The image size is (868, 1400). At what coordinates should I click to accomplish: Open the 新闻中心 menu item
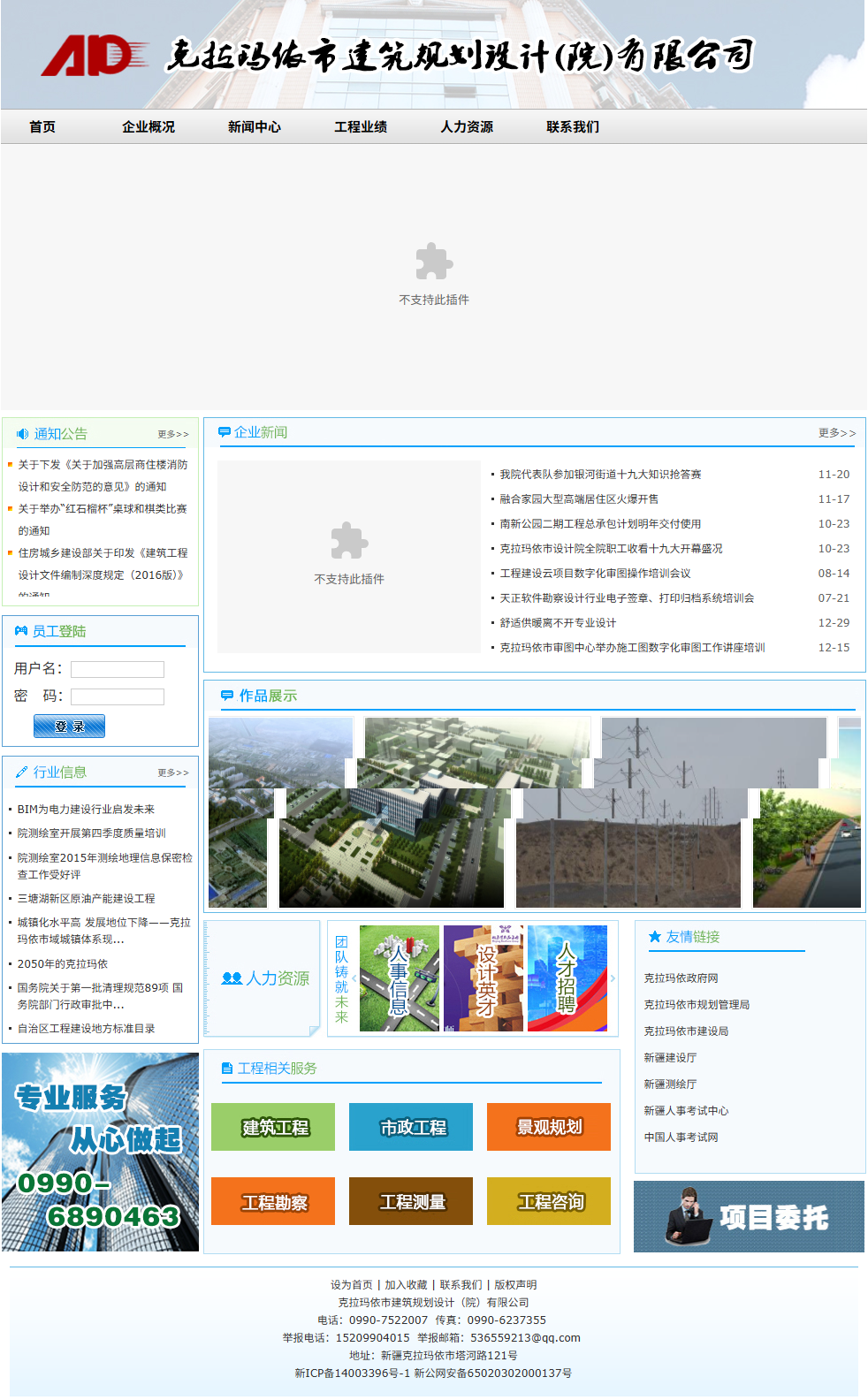255,127
